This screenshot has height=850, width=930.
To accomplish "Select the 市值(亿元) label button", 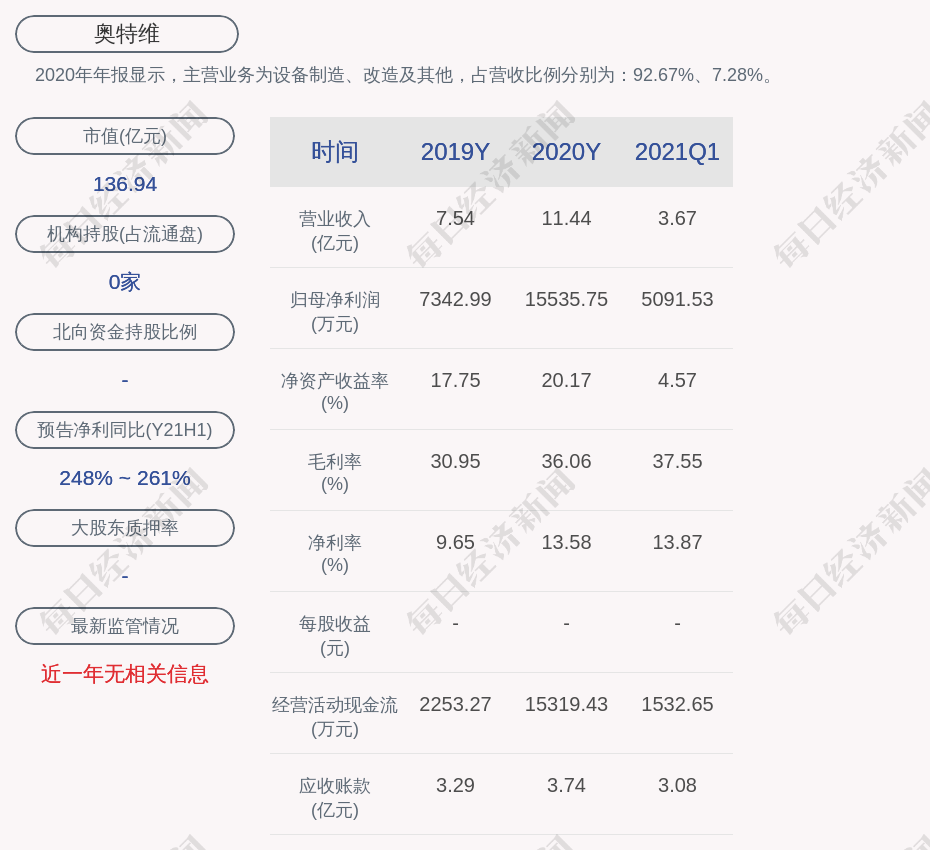I will (x=125, y=136).
